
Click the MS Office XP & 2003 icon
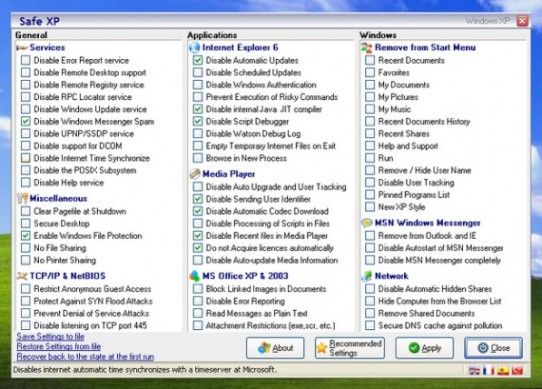[195, 276]
